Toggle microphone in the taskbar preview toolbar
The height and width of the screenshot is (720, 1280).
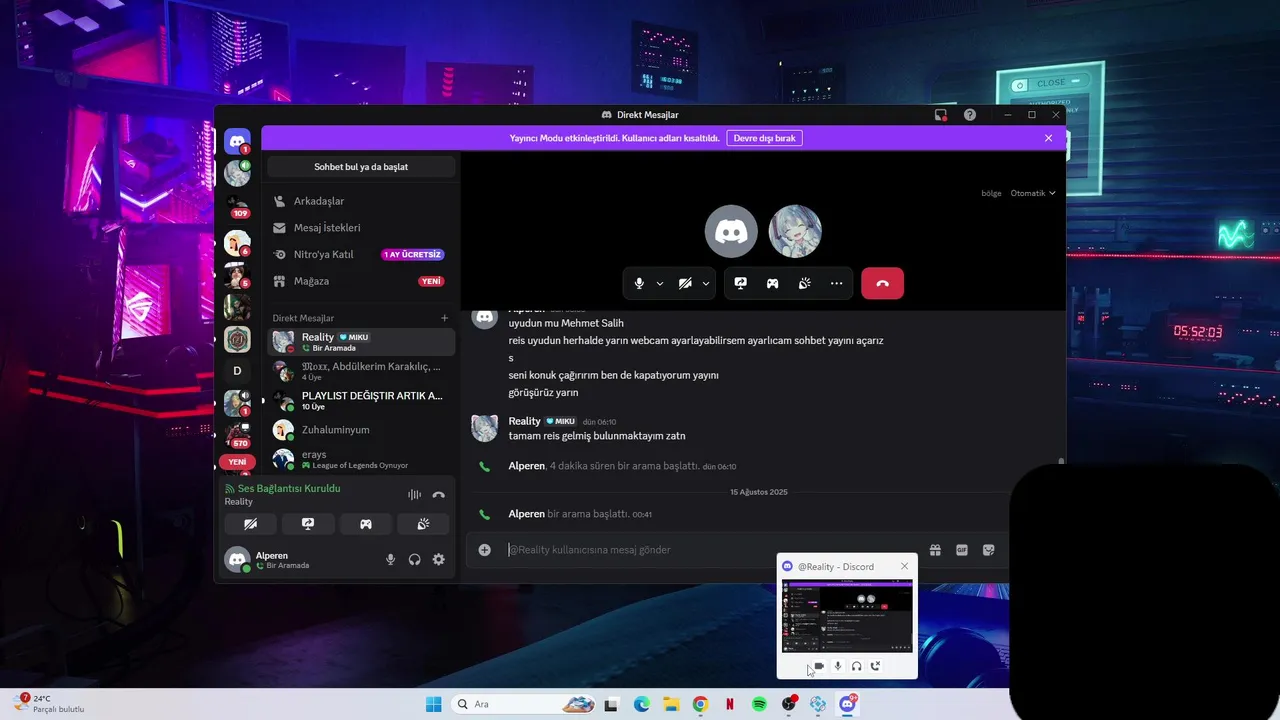pyautogui.click(x=838, y=666)
